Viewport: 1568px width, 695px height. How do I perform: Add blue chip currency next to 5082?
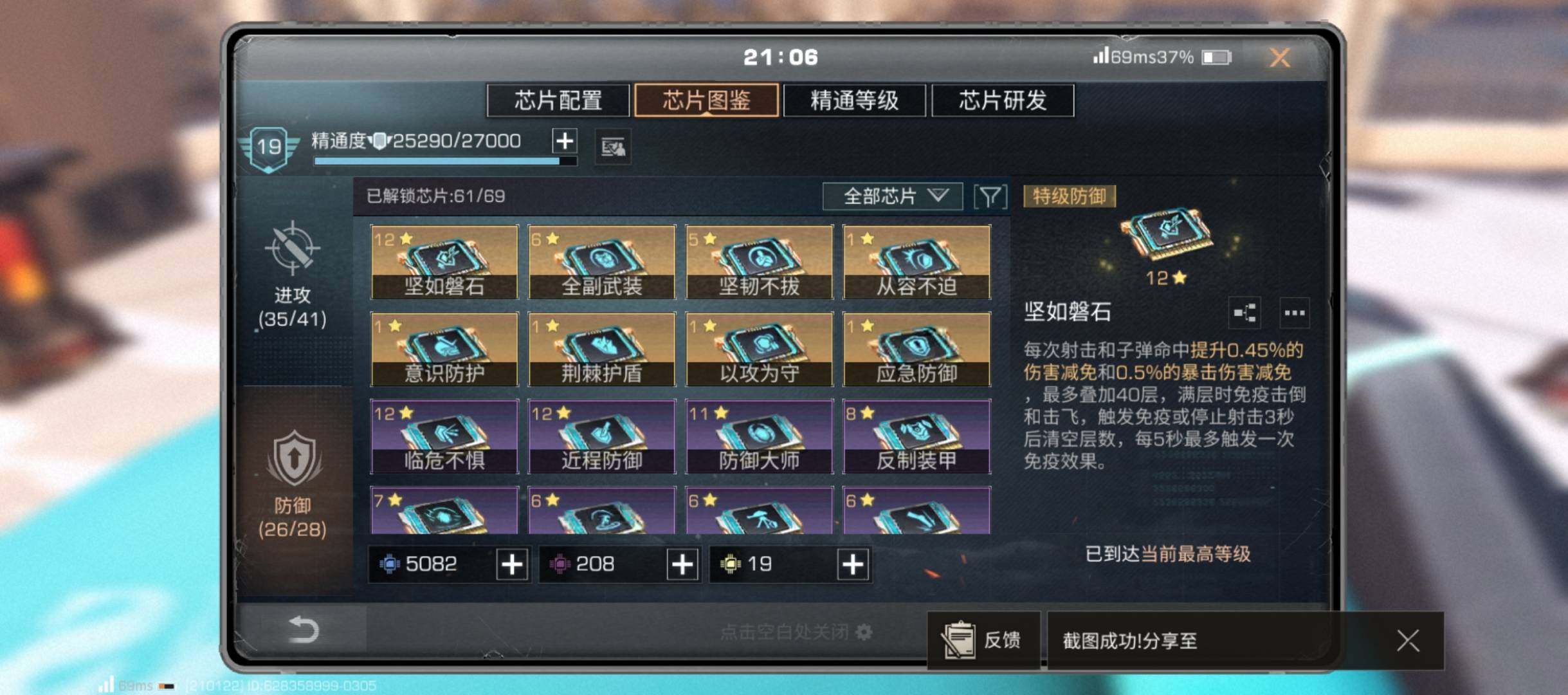pyautogui.click(x=512, y=564)
